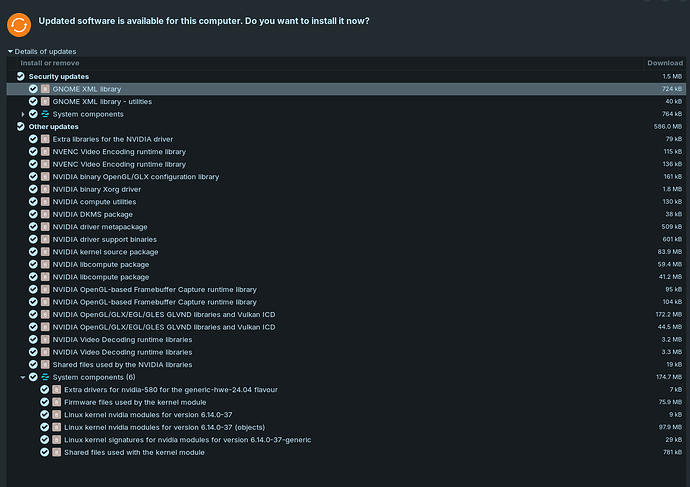Collapse the Details of updates section
The height and width of the screenshot is (487, 690).
tap(10, 51)
